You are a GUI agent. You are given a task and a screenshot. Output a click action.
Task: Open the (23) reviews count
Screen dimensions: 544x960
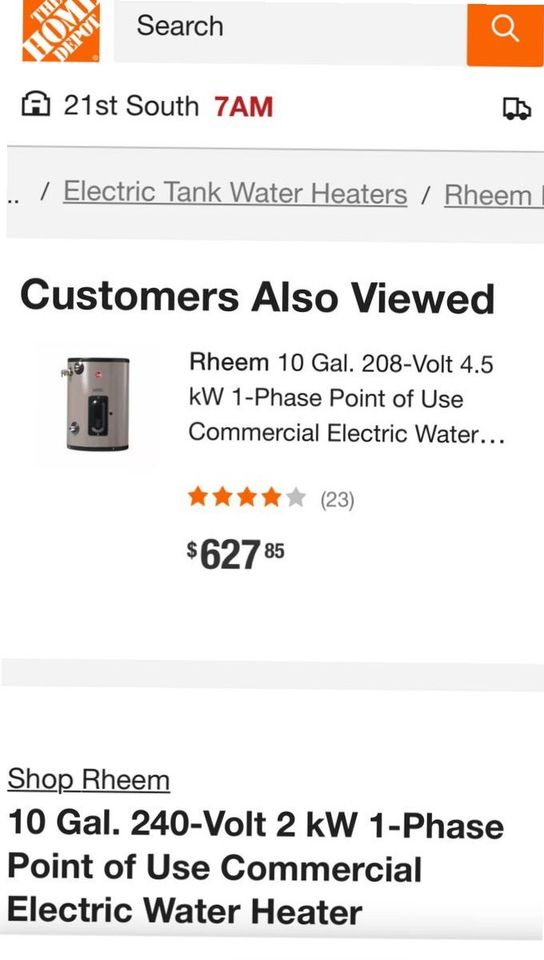[x=337, y=500]
